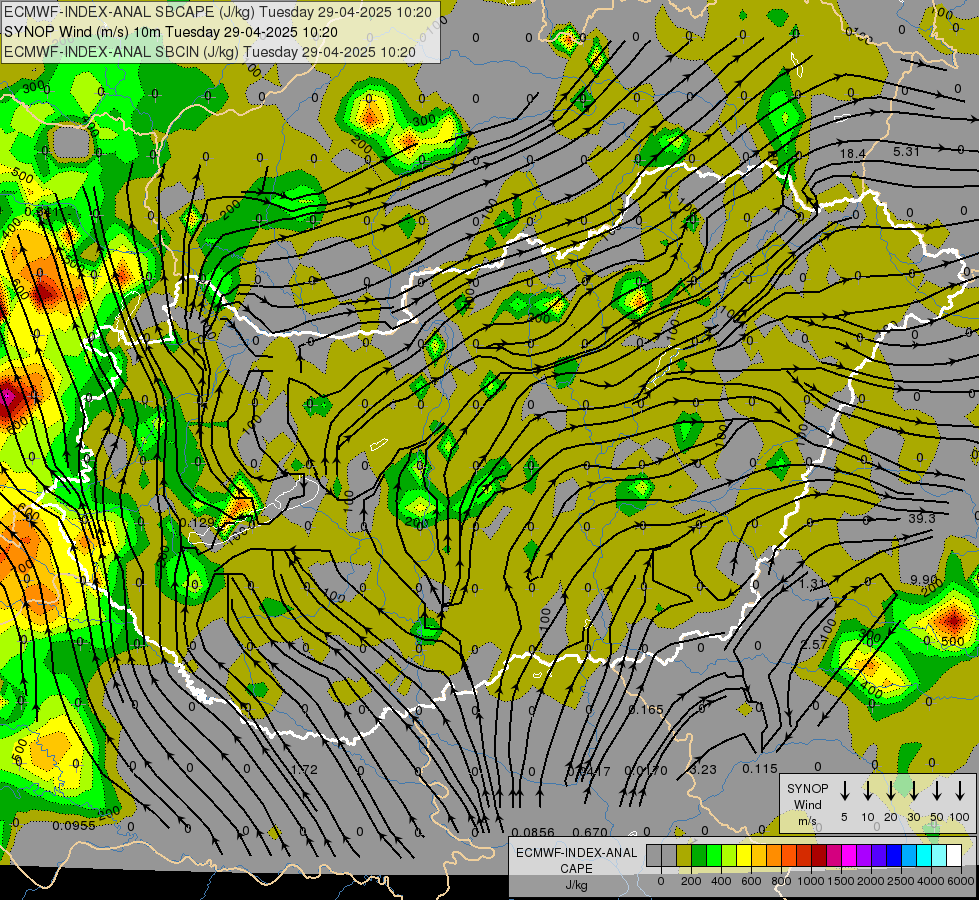The image size is (979, 900).
Task: Click the SBCIN title line at top
Action: point(210,52)
